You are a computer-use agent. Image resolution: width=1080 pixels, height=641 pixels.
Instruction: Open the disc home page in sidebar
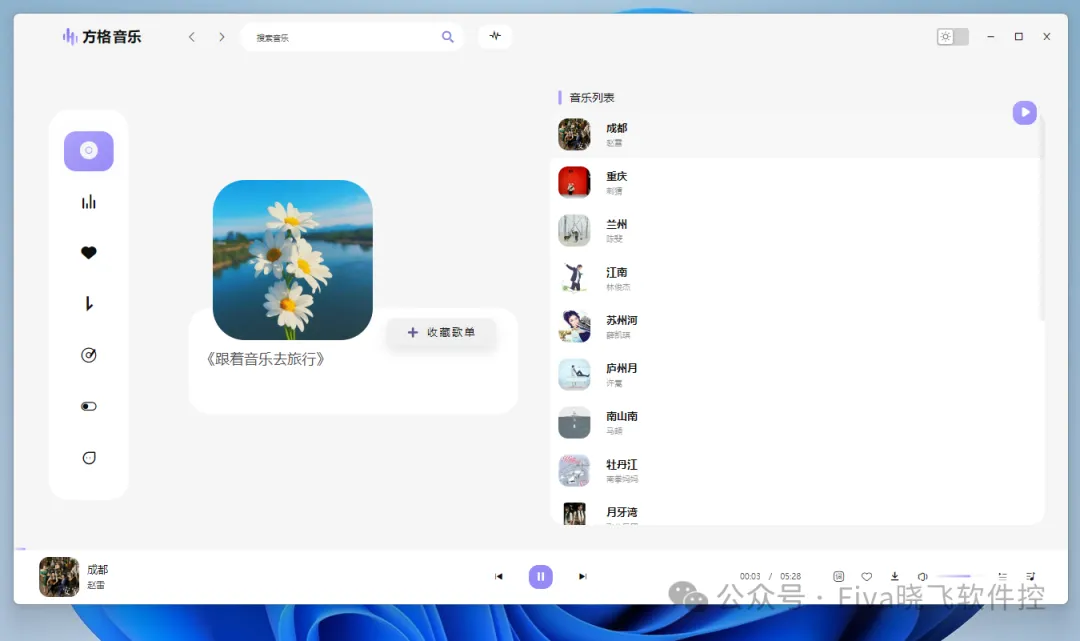click(x=89, y=151)
